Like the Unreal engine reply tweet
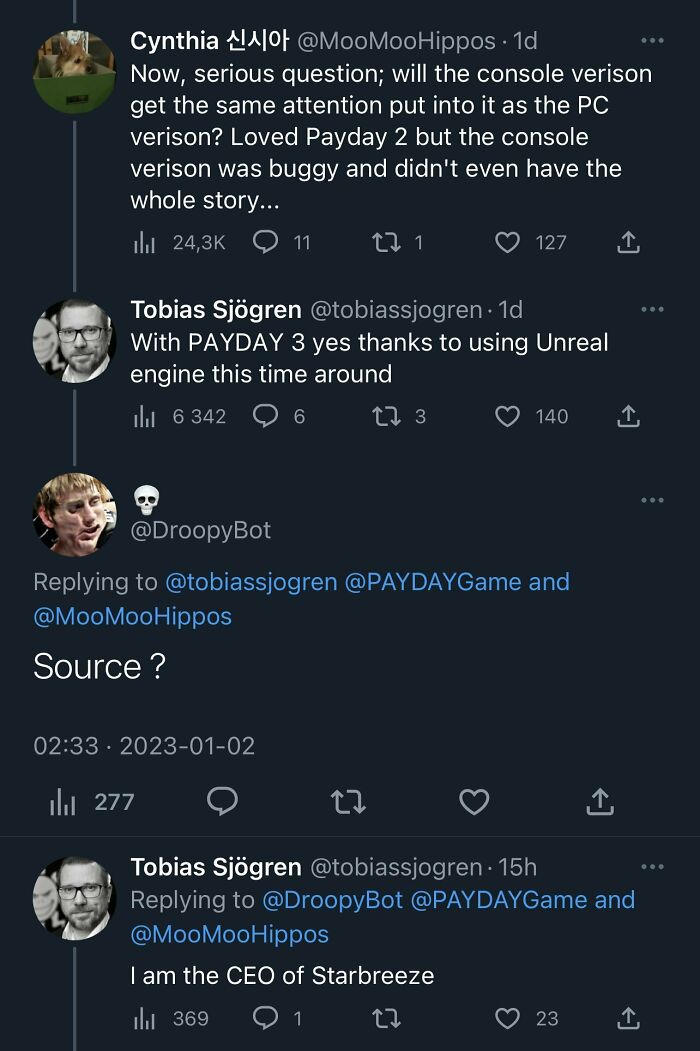This screenshot has height=1051, width=700. 508,416
